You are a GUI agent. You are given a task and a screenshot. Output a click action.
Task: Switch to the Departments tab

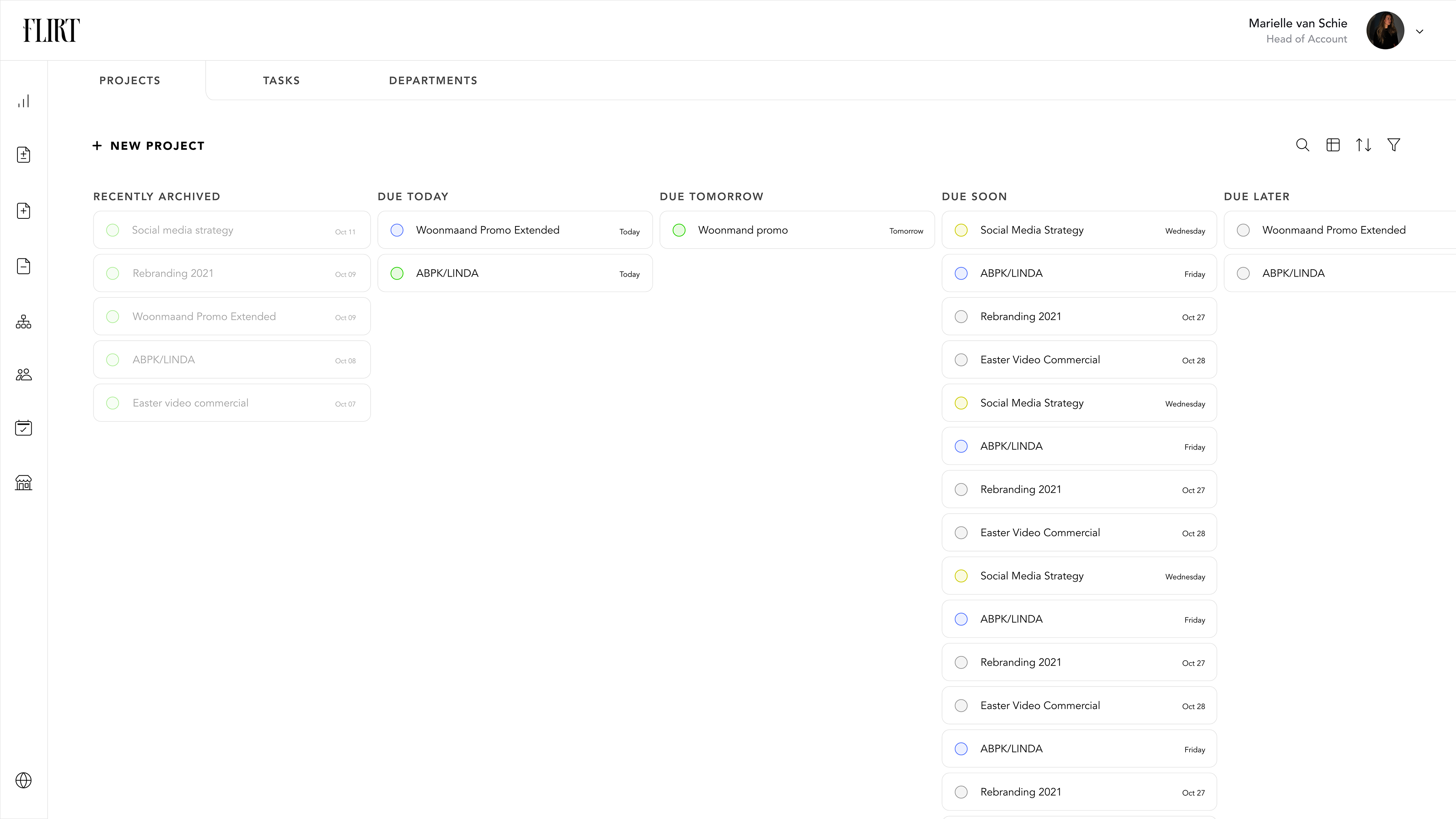pos(433,80)
